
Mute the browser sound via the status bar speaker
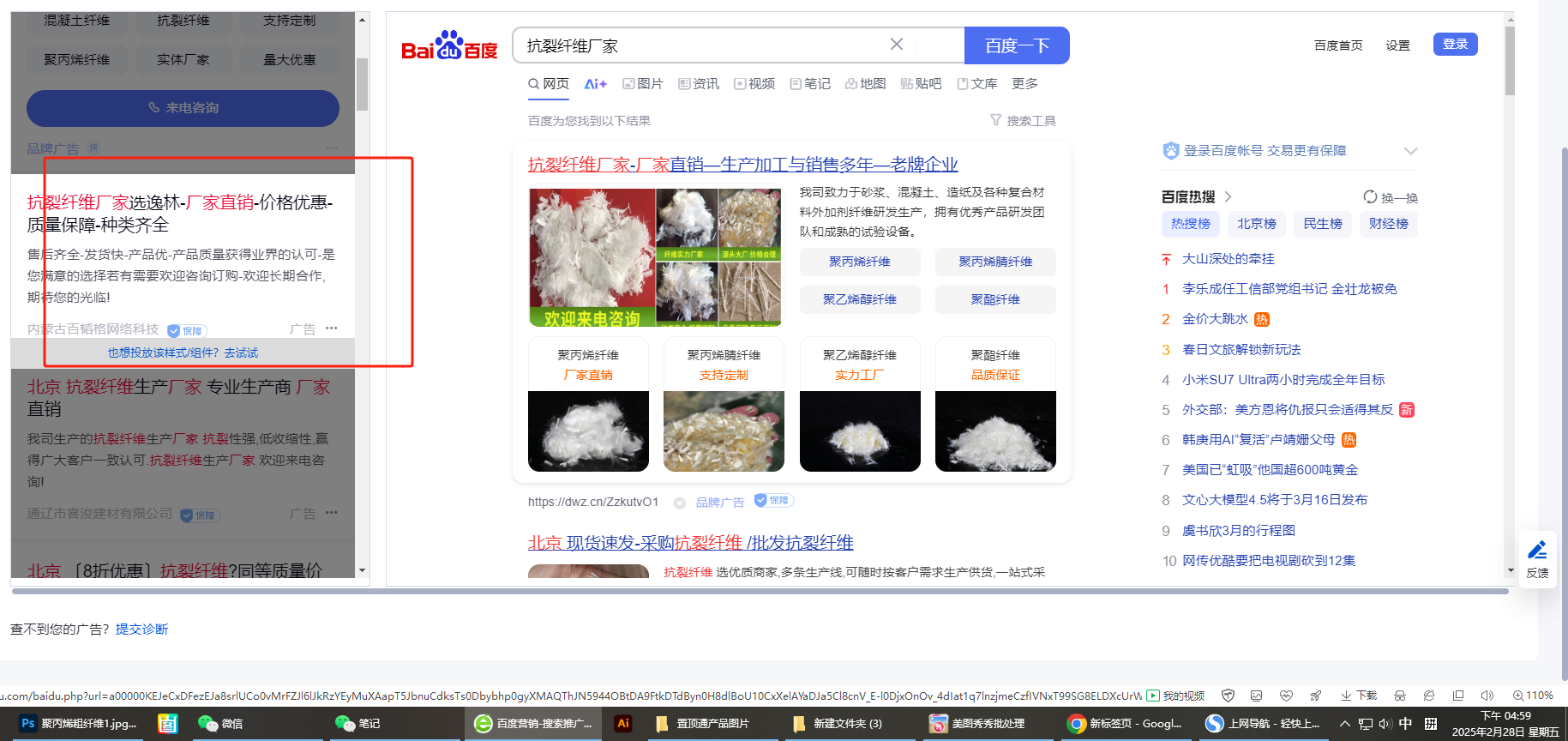click(x=1487, y=696)
